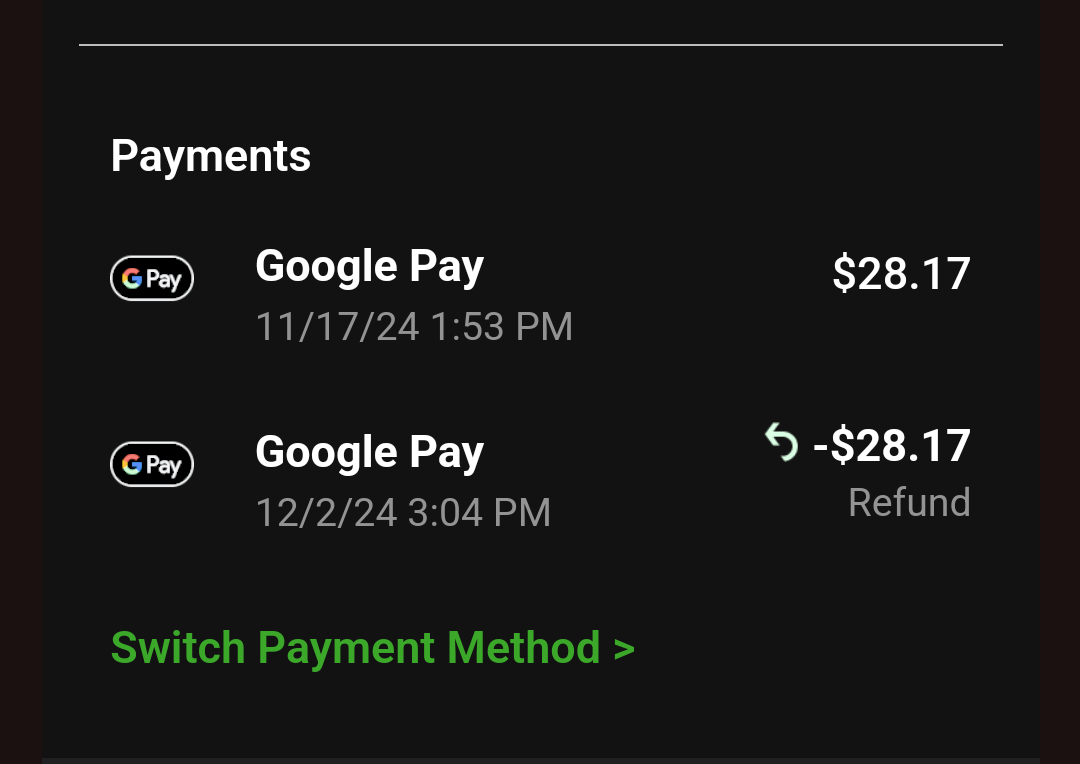This screenshot has width=1080, height=764.
Task: Click the Google Pay logo beside the 11/17/24 payment
Action: pyautogui.click(x=151, y=279)
